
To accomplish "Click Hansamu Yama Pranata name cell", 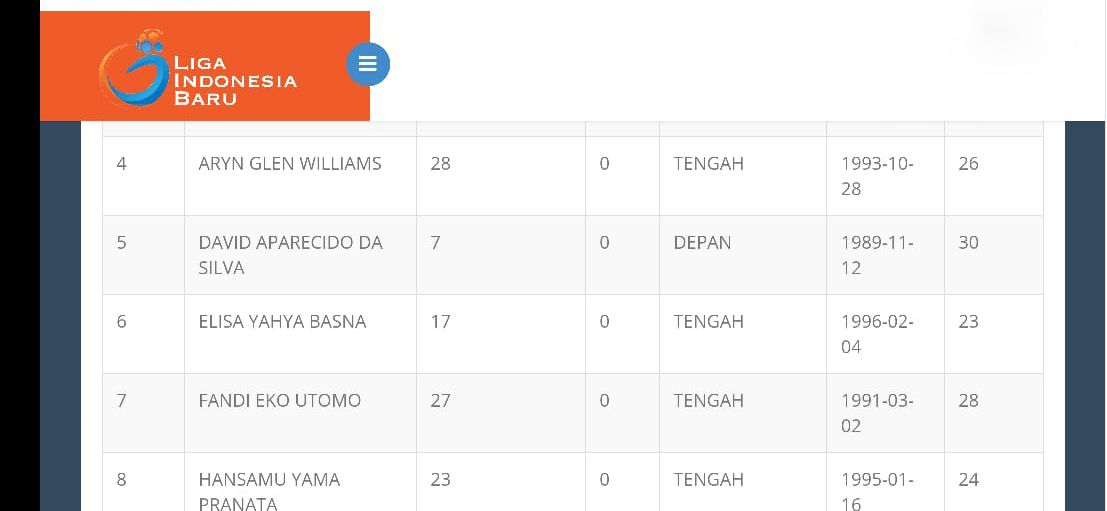I will tap(301, 482).
